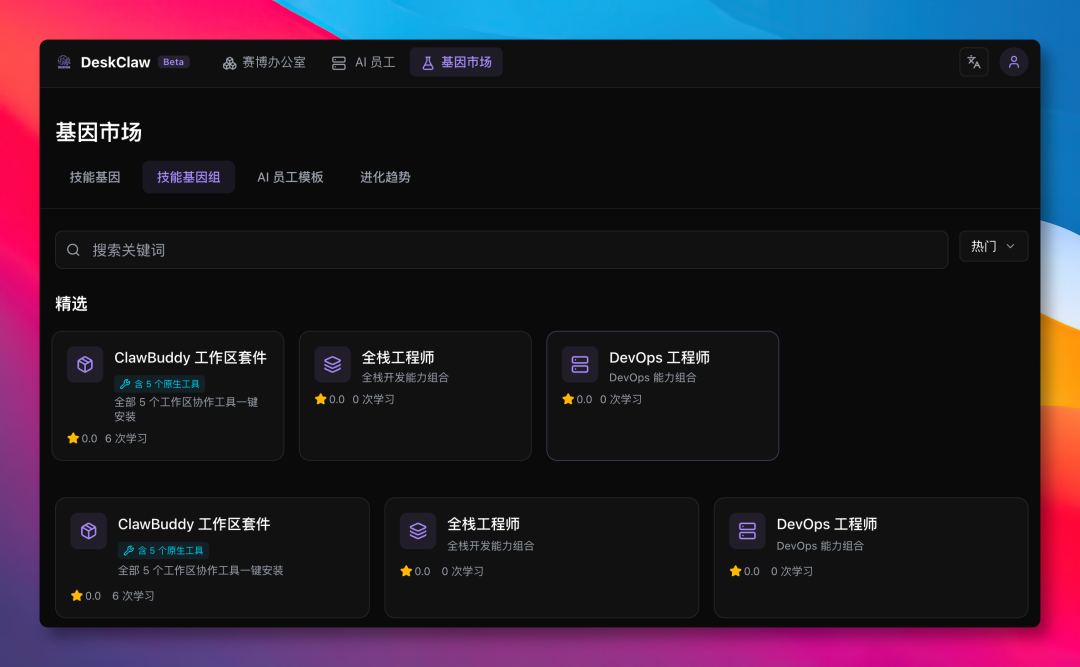The height and width of the screenshot is (667, 1080).
Task: Select the server icon on DevOps 工程师 card
Action: (x=579, y=364)
